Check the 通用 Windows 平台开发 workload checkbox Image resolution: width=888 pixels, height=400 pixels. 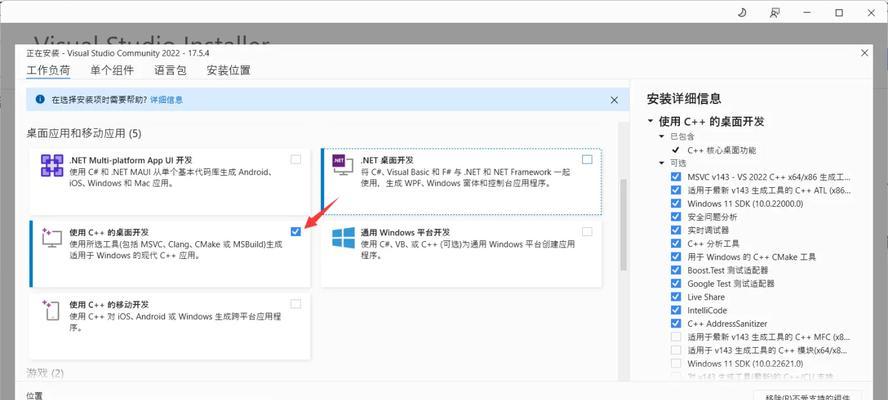click(x=587, y=231)
